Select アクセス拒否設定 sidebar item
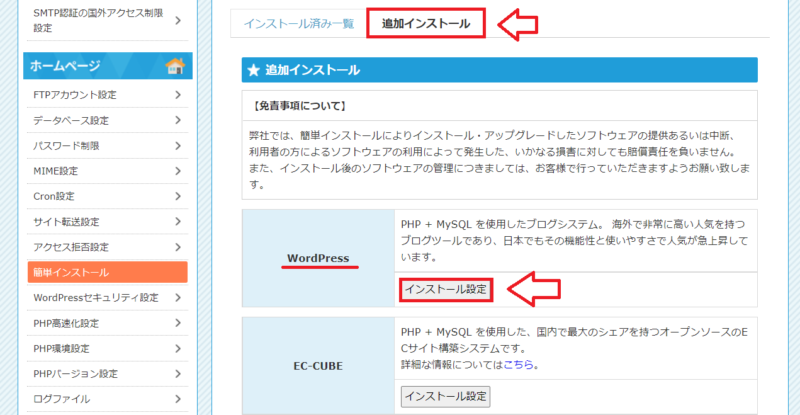This screenshot has height=415, width=800. tap(107, 247)
